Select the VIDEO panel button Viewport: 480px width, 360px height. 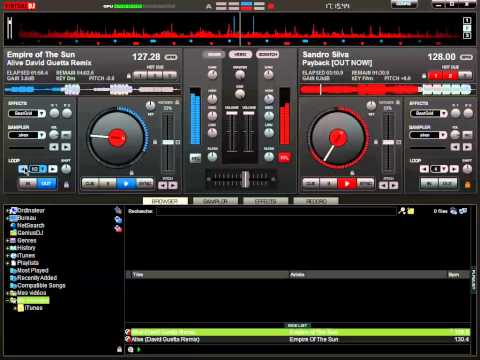pos(240,54)
